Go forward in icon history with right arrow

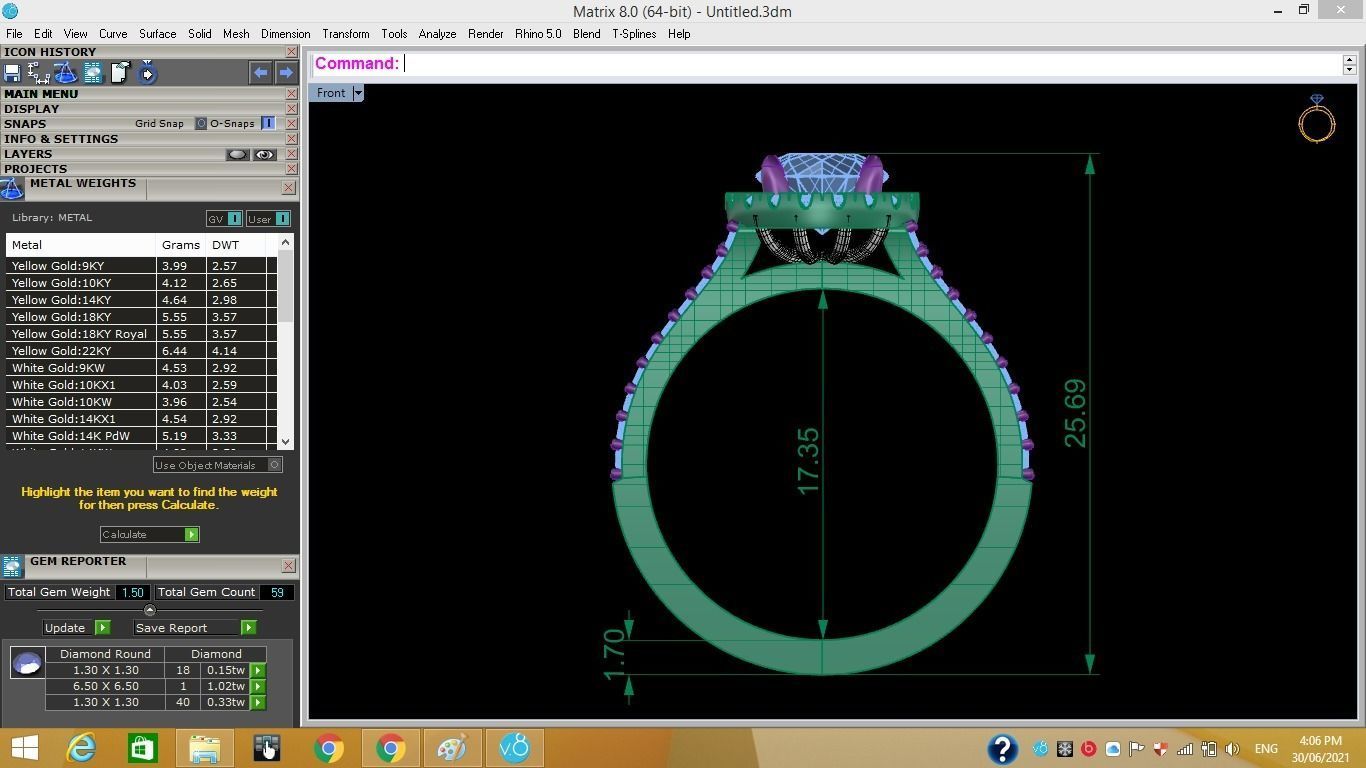[x=286, y=72]
